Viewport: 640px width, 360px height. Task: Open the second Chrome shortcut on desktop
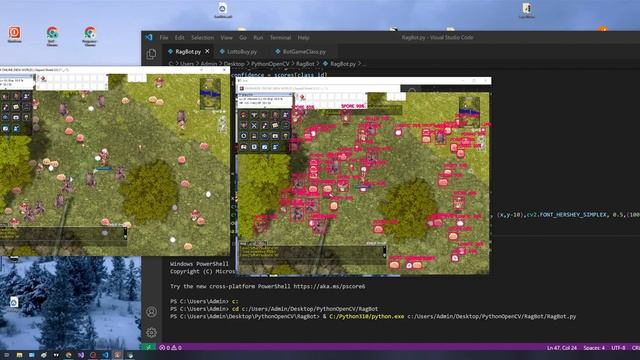[x=90, y=36]
